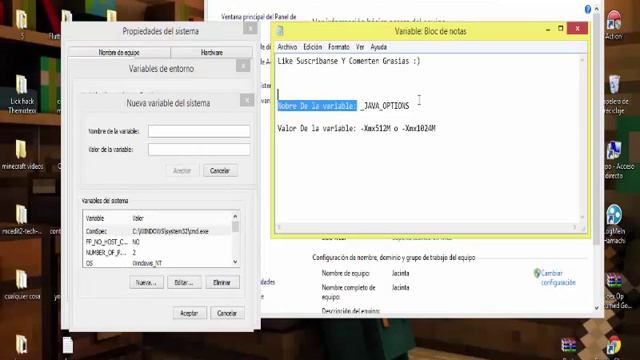Click the Notepad icon in the title bar
Image resolution: width=640 pixels, height=360 pixels.
coord(280,31)
